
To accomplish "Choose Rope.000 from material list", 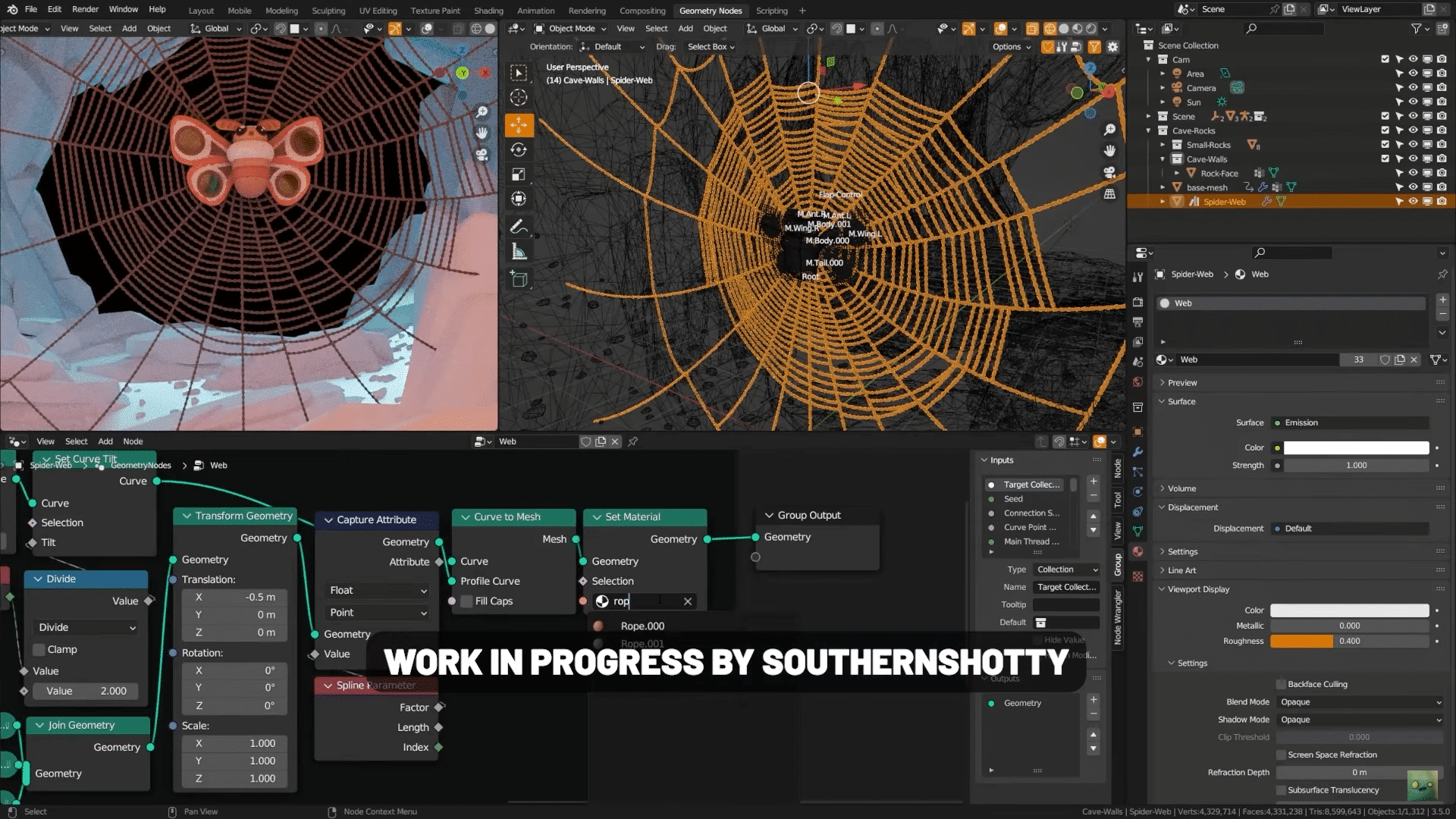I will coord(642,626).
